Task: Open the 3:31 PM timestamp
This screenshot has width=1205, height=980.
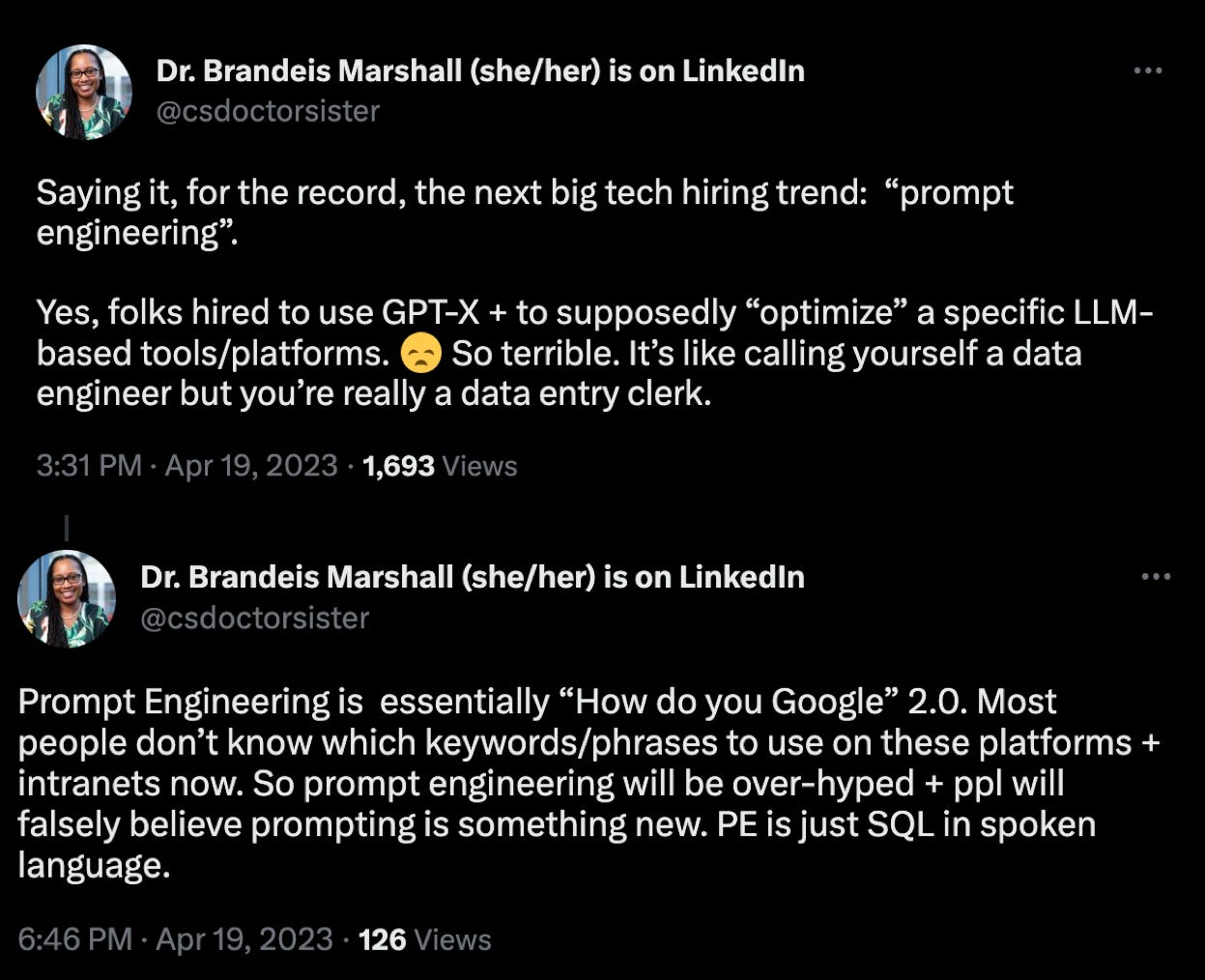Action: [x=89, y=466]
